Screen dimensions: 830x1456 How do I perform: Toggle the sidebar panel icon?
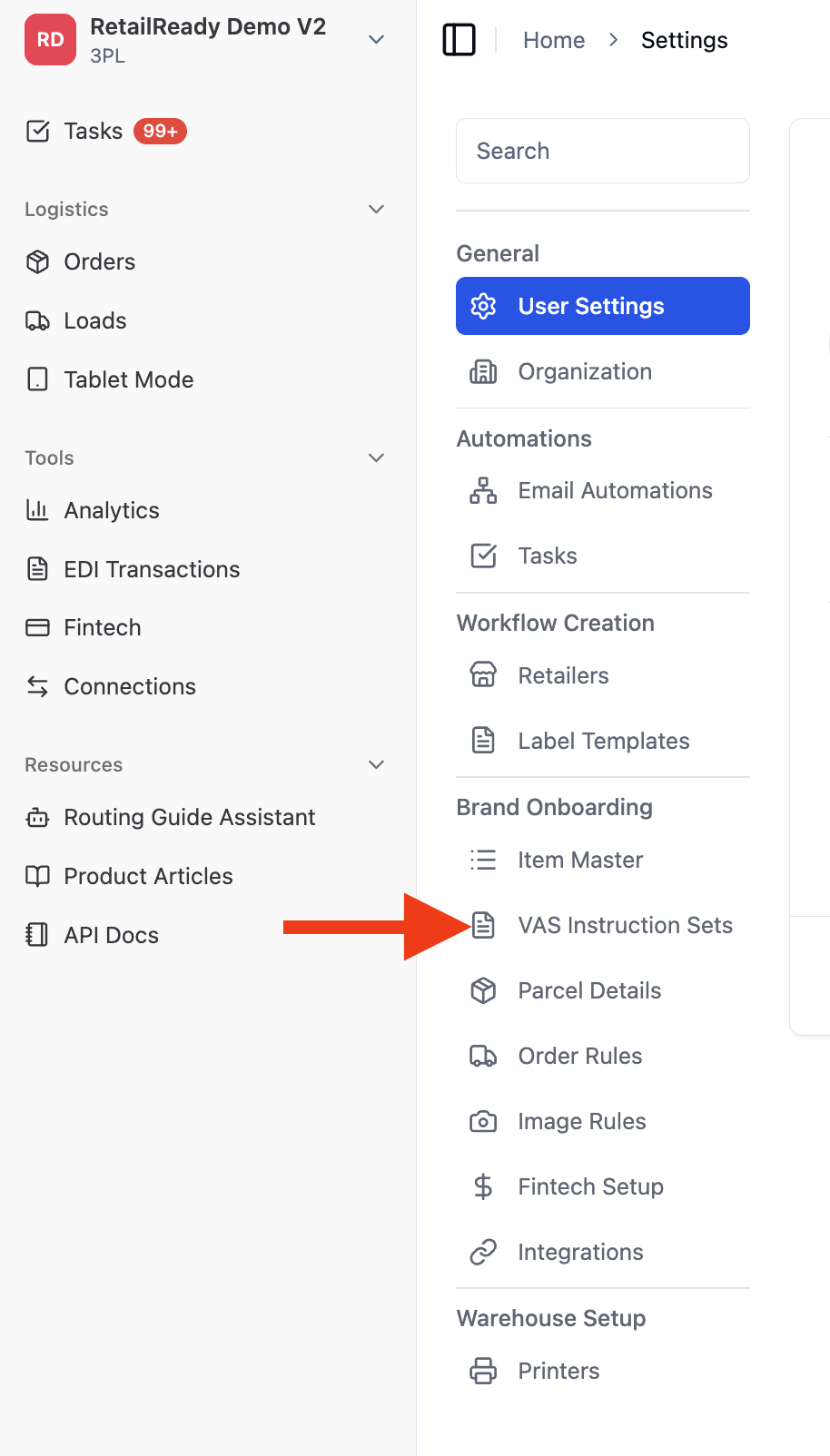click(459, 40)
